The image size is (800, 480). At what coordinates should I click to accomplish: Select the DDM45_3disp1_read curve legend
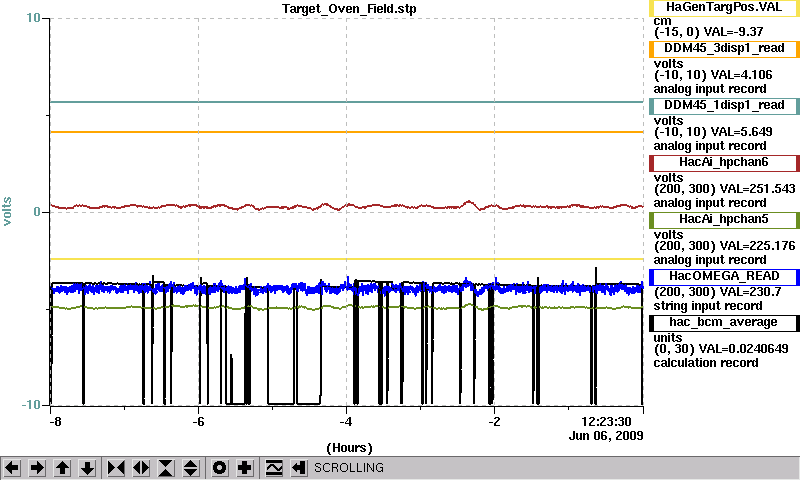pyautogui.click(x=724, y=48)
